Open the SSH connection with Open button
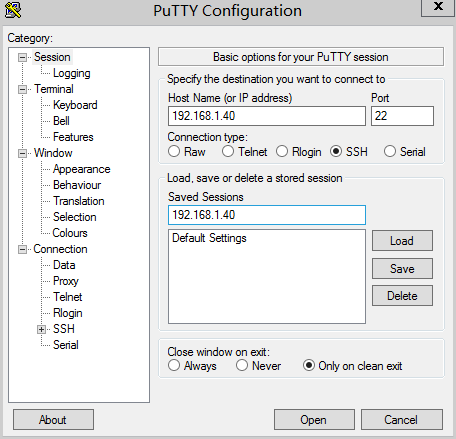The width and height of the screenshot is (456, 439). click(x=314, y=420)
